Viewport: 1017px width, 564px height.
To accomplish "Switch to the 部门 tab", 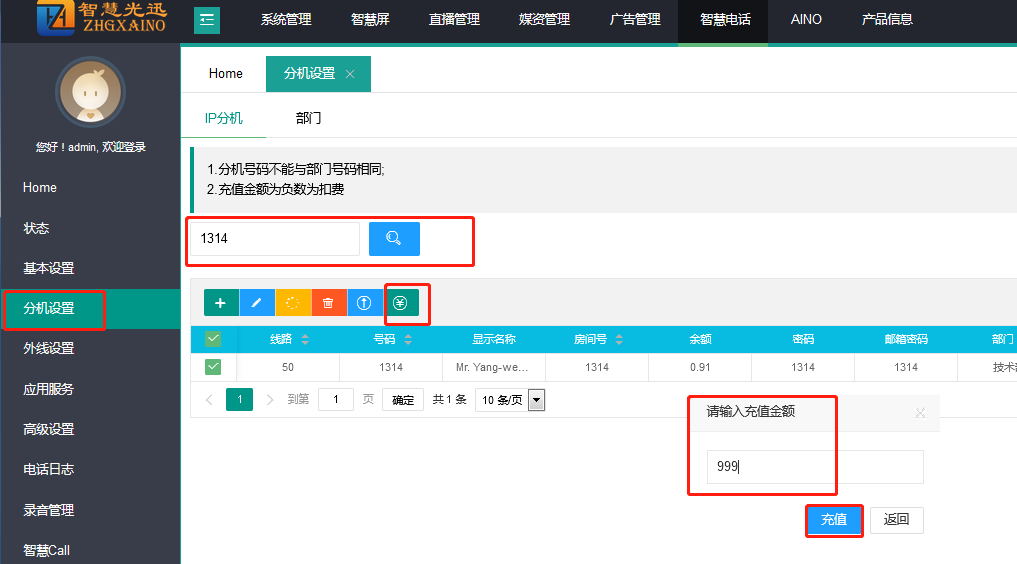I will tap(308, 118).
